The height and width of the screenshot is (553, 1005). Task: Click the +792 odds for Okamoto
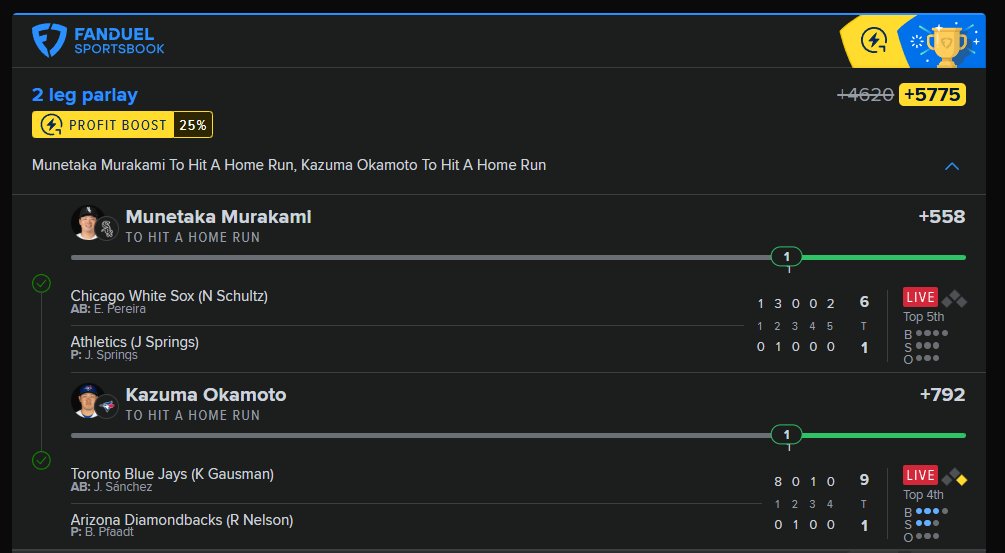[x=942, y=395]
